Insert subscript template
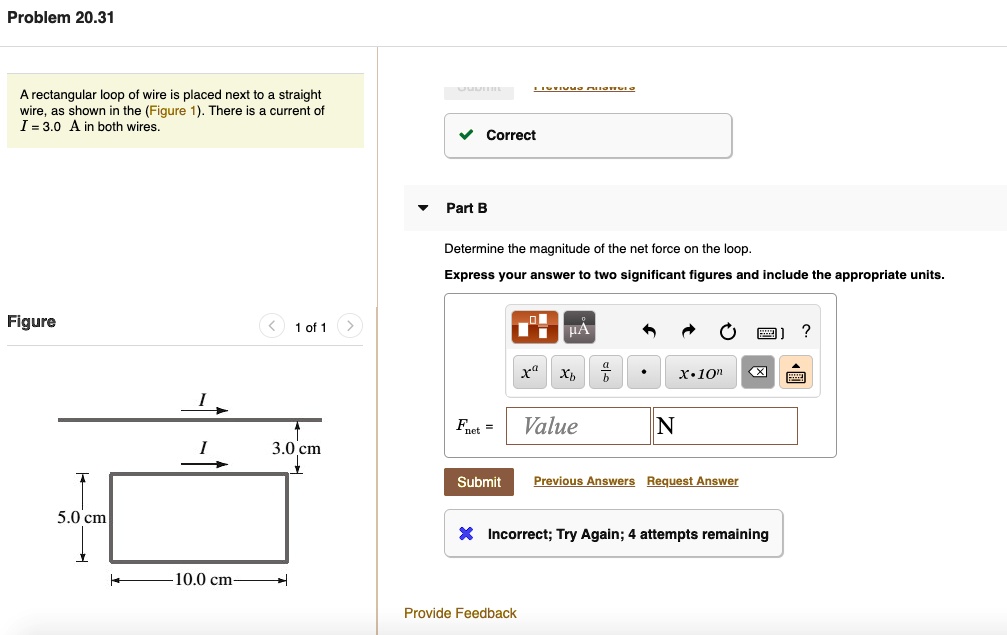The image size is (1007, 635). [x=568, y=372]
